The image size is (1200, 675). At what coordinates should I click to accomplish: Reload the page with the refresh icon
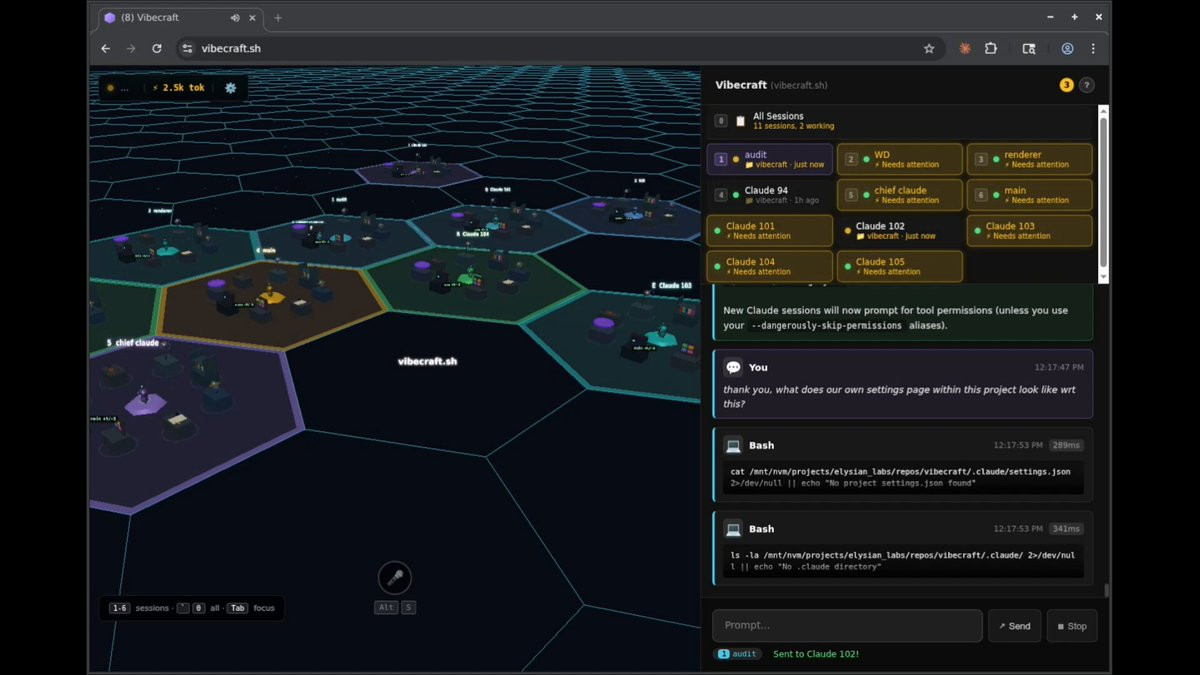157,48
